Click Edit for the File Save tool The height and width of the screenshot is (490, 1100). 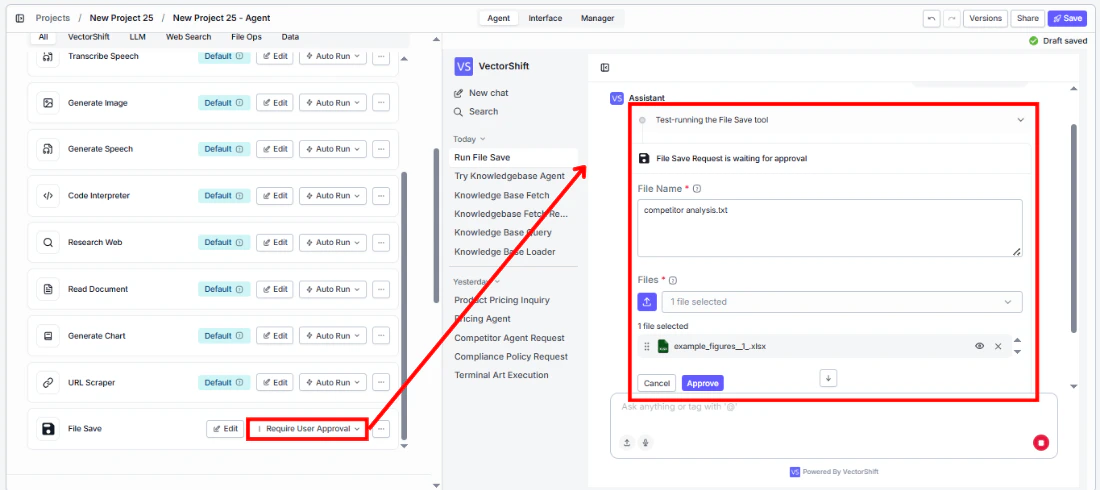point(225,429)
